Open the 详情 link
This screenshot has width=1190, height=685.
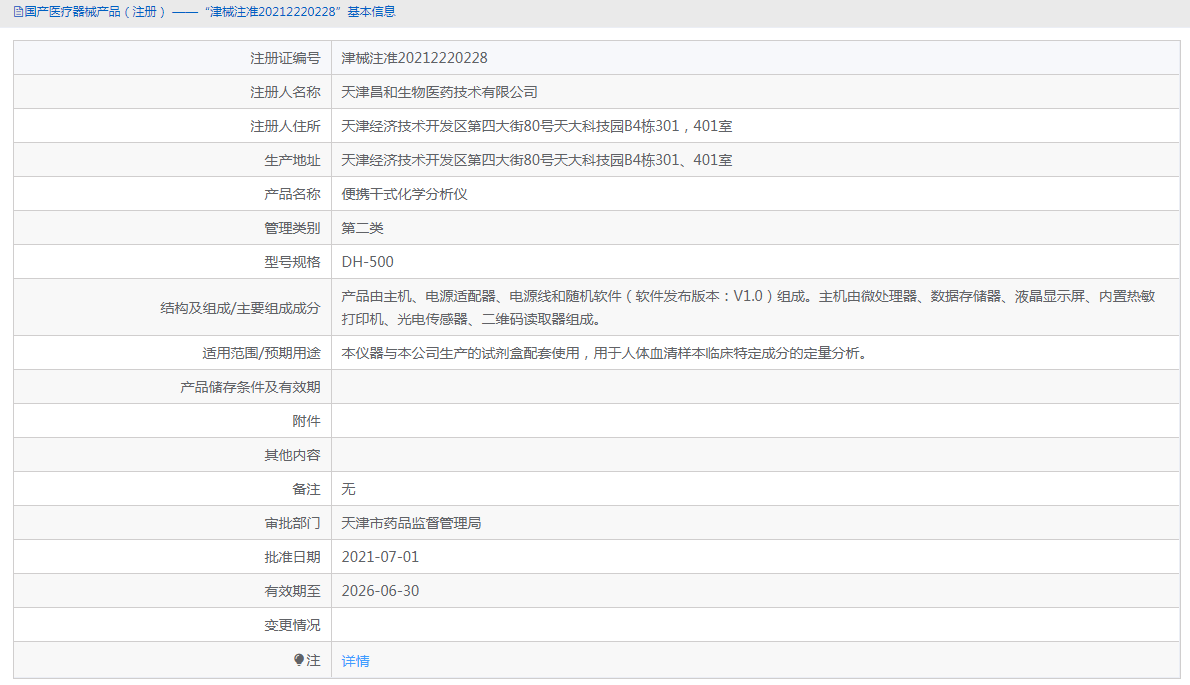point(355,661)
